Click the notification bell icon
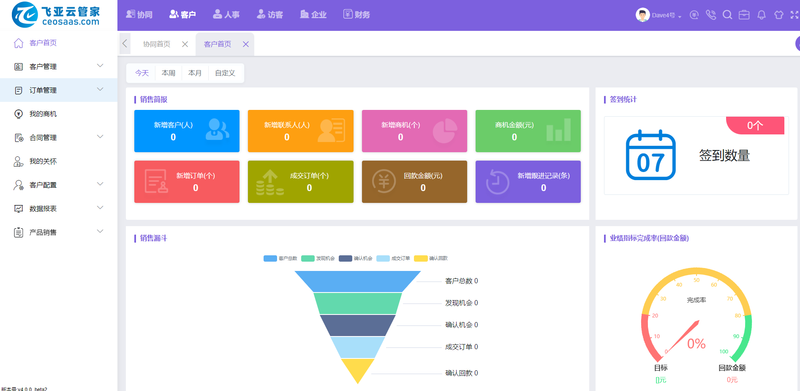The image size is (800, 391). [x=761, y=15]
